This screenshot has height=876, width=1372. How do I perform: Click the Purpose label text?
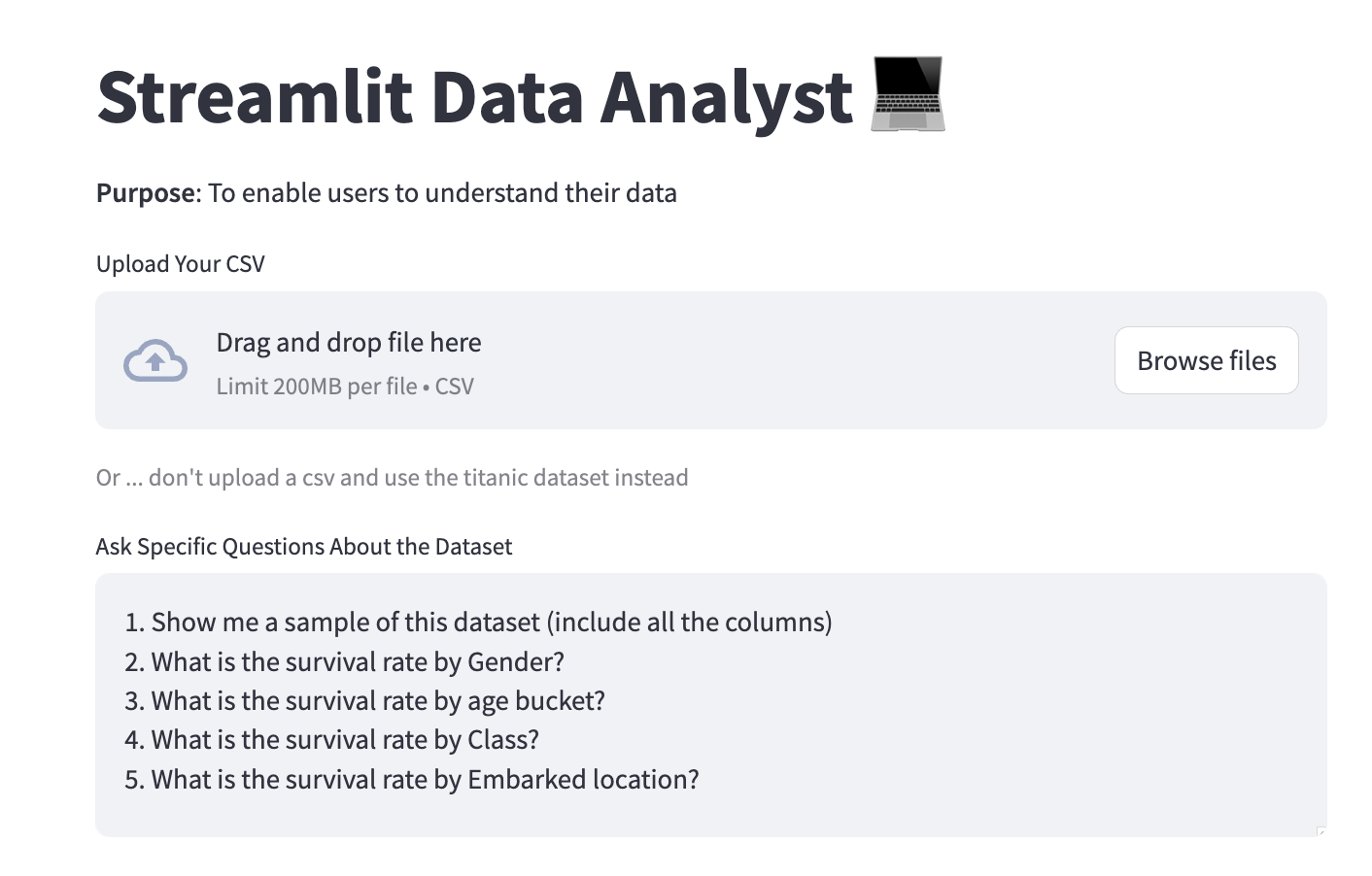(144, 192)
